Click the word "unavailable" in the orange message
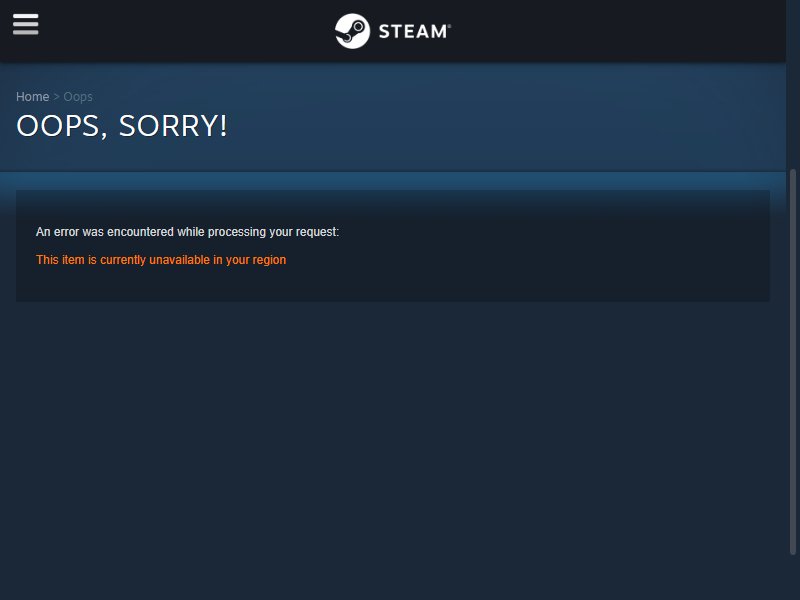Image resolution: width=800 pixels, height=600 pixels. [x=180, y=260]
